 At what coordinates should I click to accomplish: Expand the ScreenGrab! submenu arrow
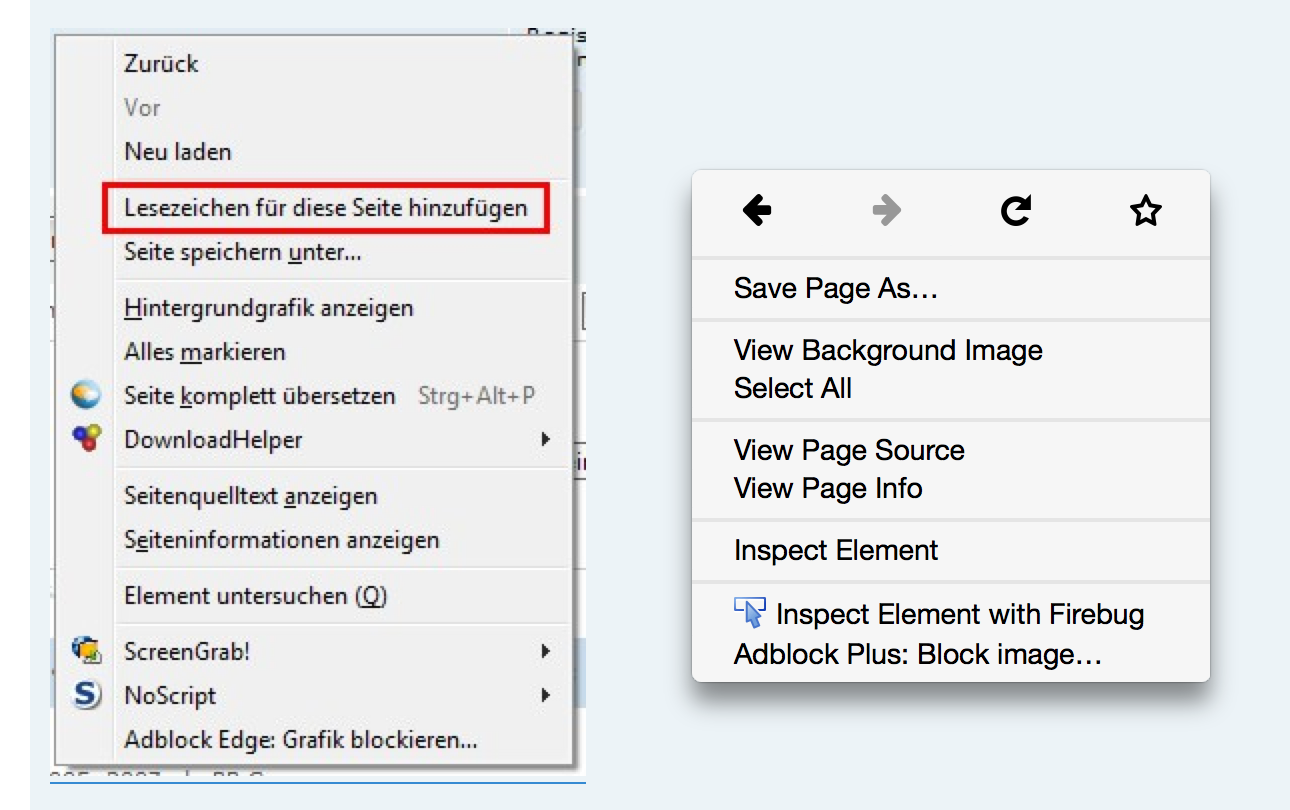(x=545, y=651)
